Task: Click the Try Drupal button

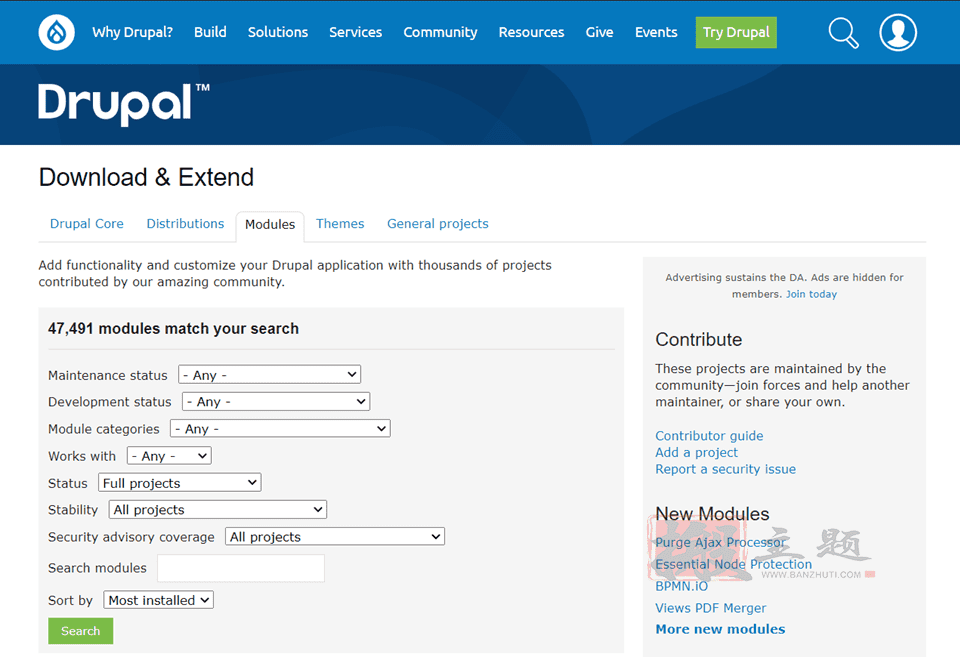Action: tap(736, 32)
